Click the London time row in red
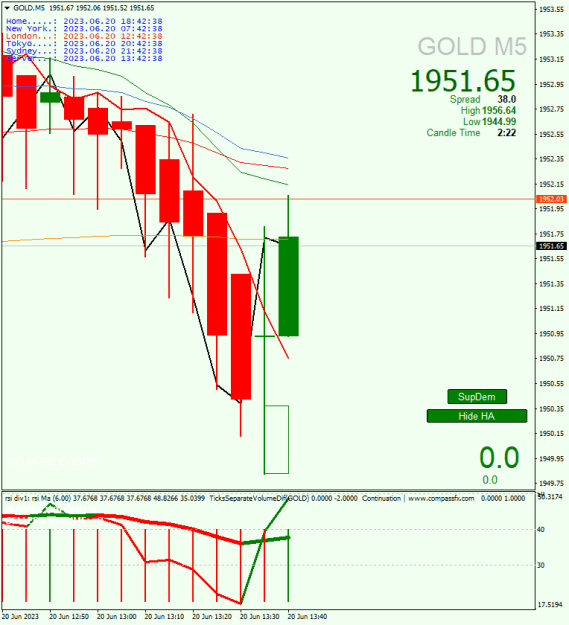The height and width of the screenshot is (625, 569). 84,36
